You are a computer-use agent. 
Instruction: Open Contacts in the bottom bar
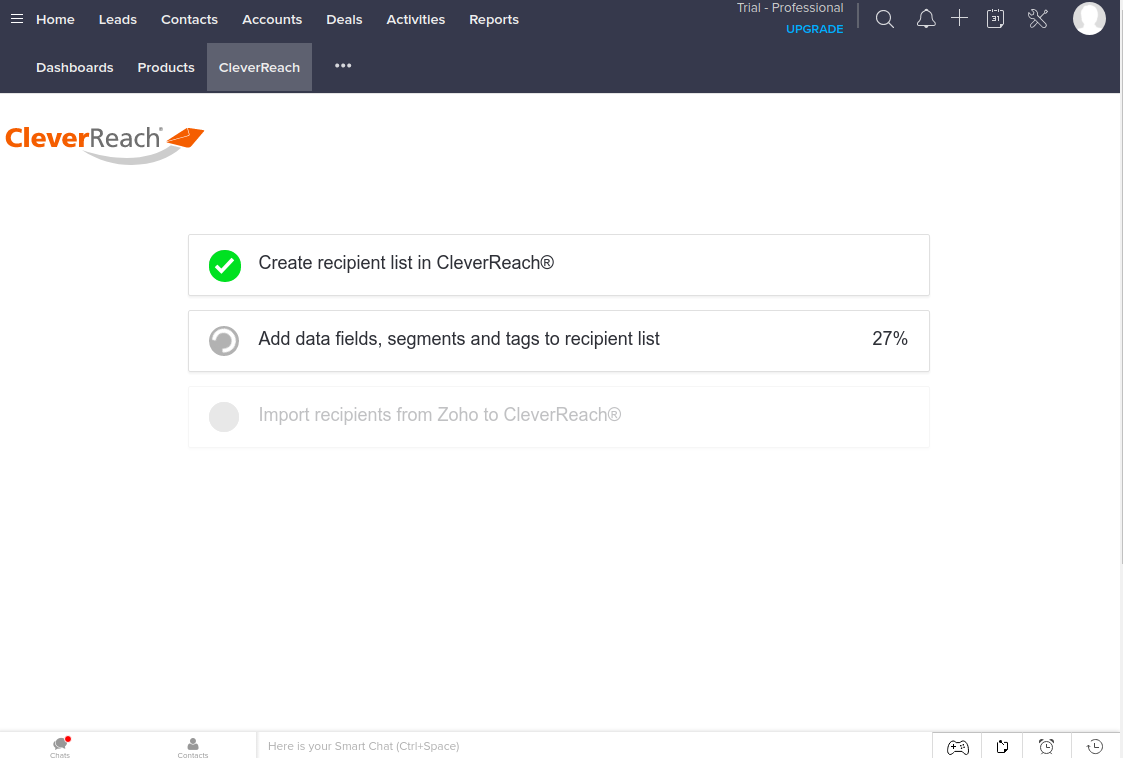(193, 747)
